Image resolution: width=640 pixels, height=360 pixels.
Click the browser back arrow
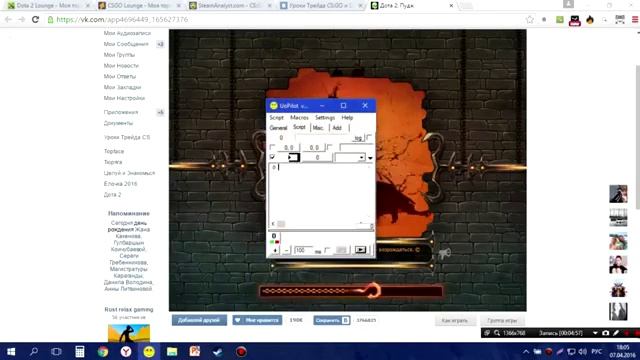(x=8, y=20)
